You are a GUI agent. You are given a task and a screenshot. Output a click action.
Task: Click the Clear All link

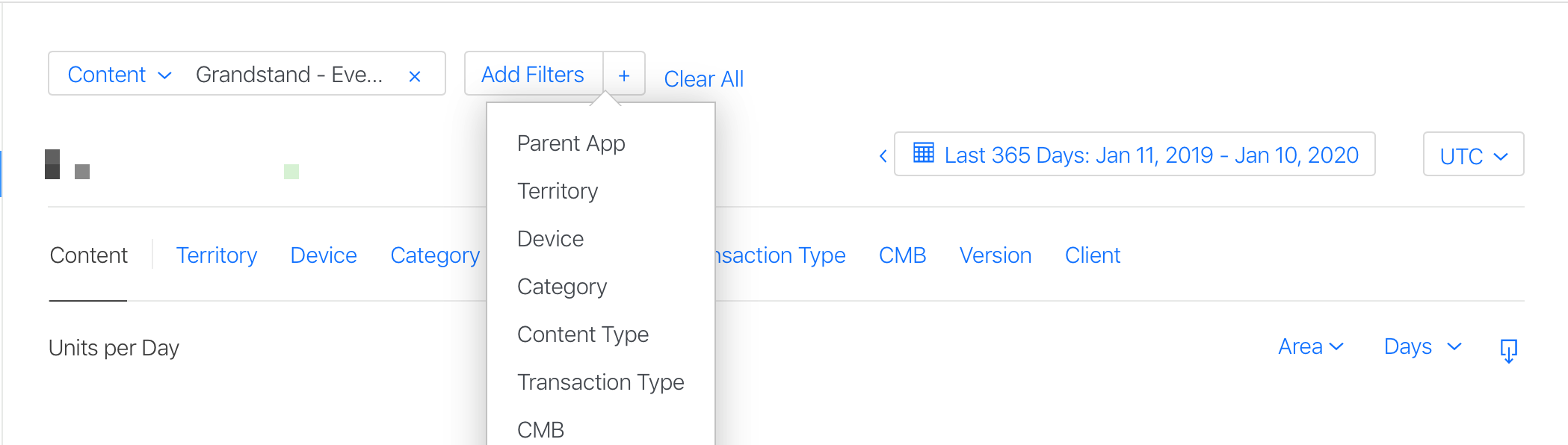click(x=703, y=79)
